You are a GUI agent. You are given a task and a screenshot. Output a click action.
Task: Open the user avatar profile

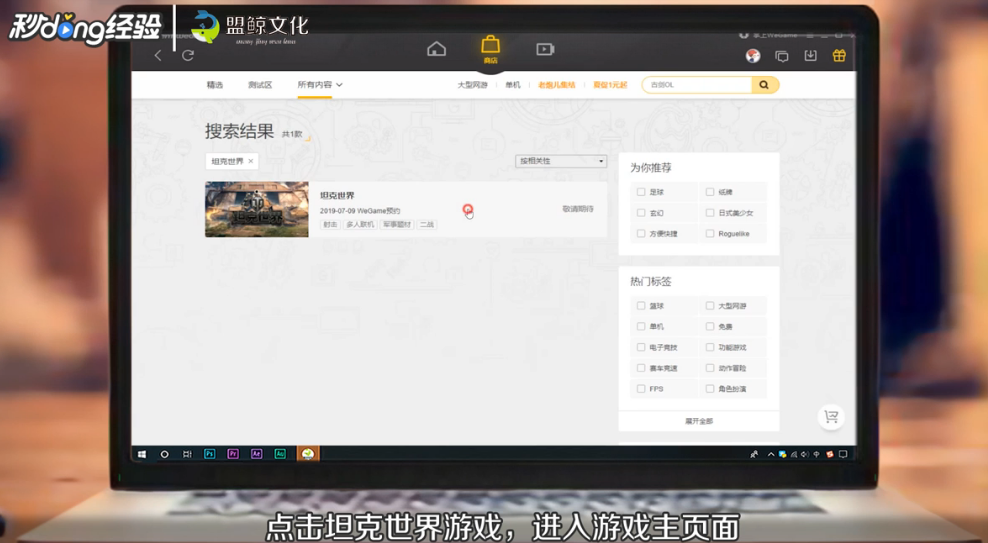click(x=753, y=56)
